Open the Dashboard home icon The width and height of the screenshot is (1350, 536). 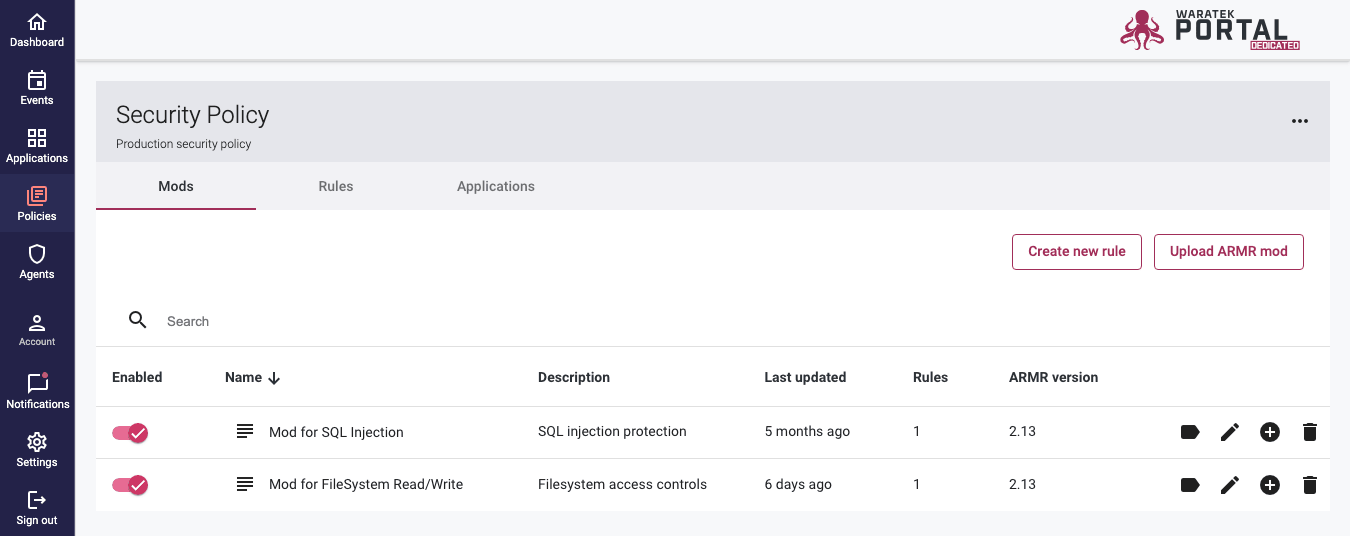[37, 22]
